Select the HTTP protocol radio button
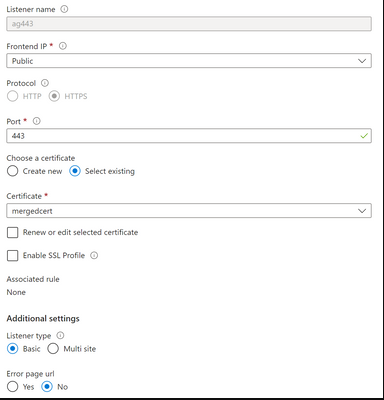 [x=12, y=96]
